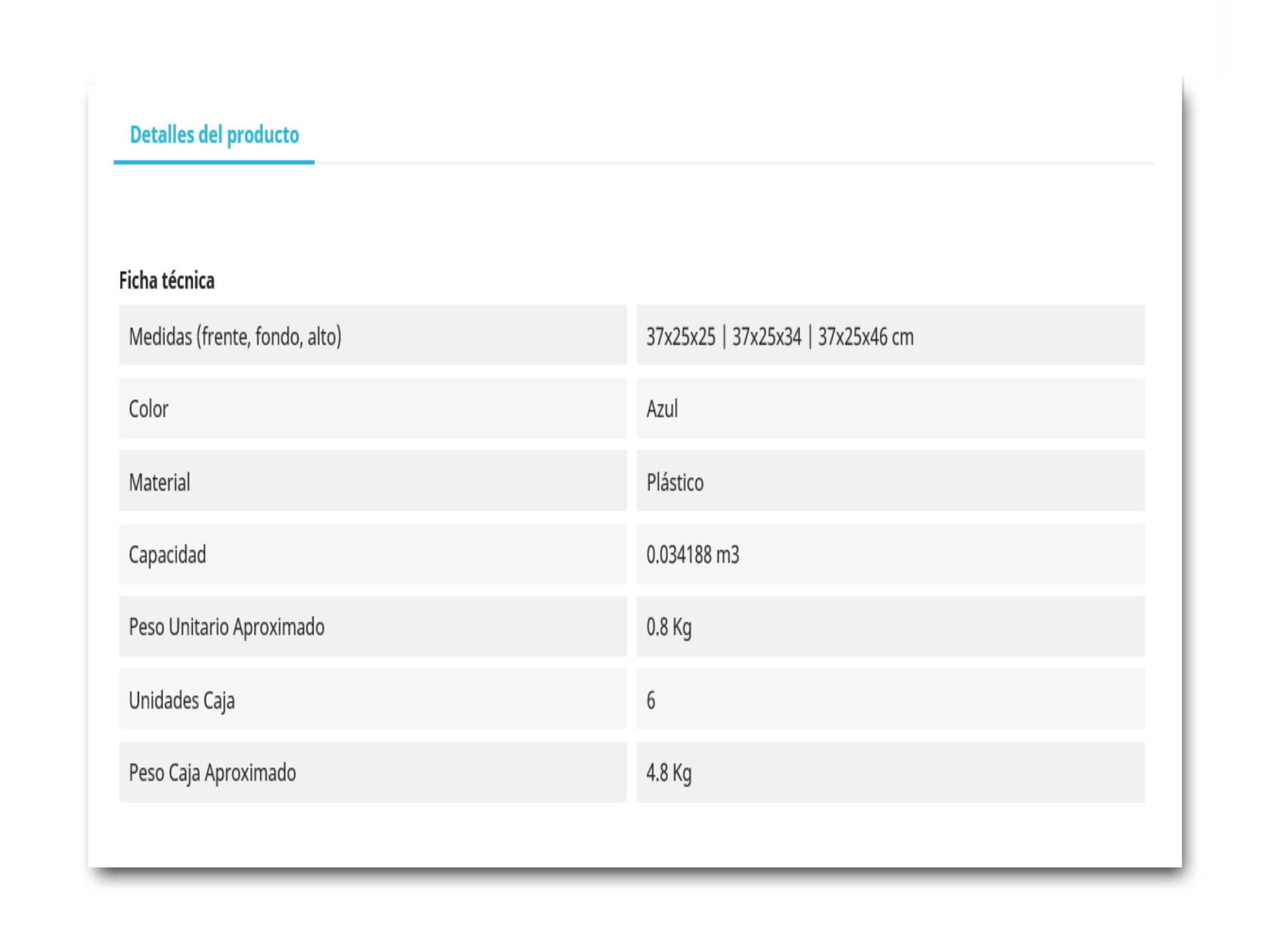
Task: Click the 37x25x34 measurement text
Action: pyautogui.click(x=767, y=336)
